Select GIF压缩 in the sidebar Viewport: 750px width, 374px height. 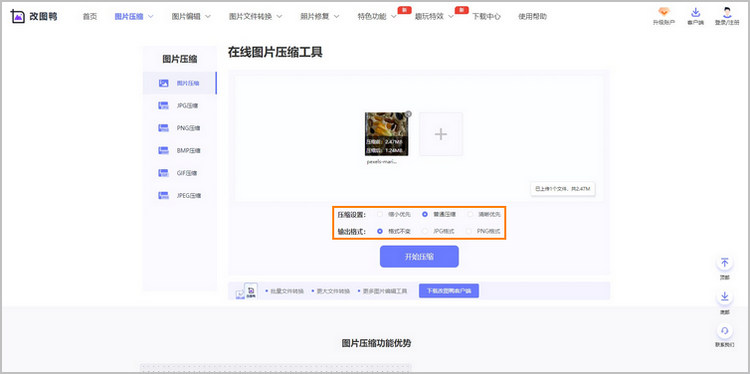[180, 173]
